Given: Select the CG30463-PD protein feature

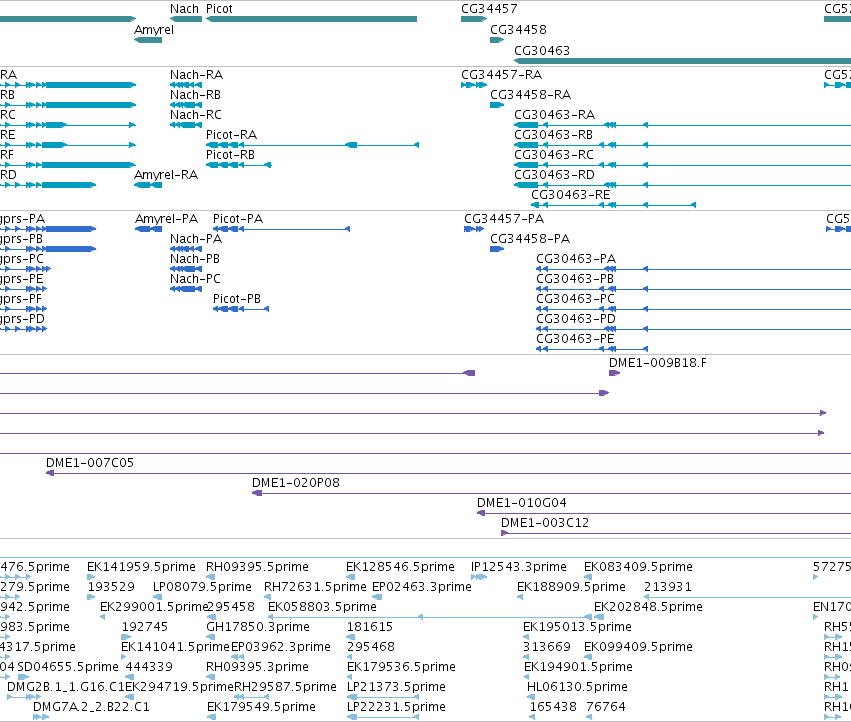Looking at the screenshot, I should coord(693,329).
